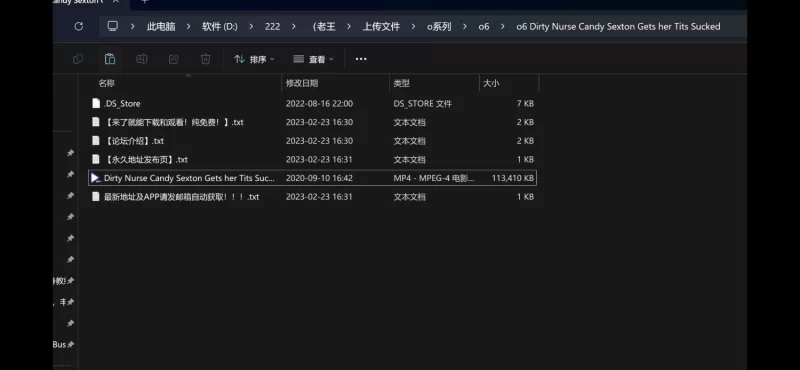Go to the (老王 breadcrumb folder
Image resolution: width=800 pixels, height=370 pixels.
point(324,27)
